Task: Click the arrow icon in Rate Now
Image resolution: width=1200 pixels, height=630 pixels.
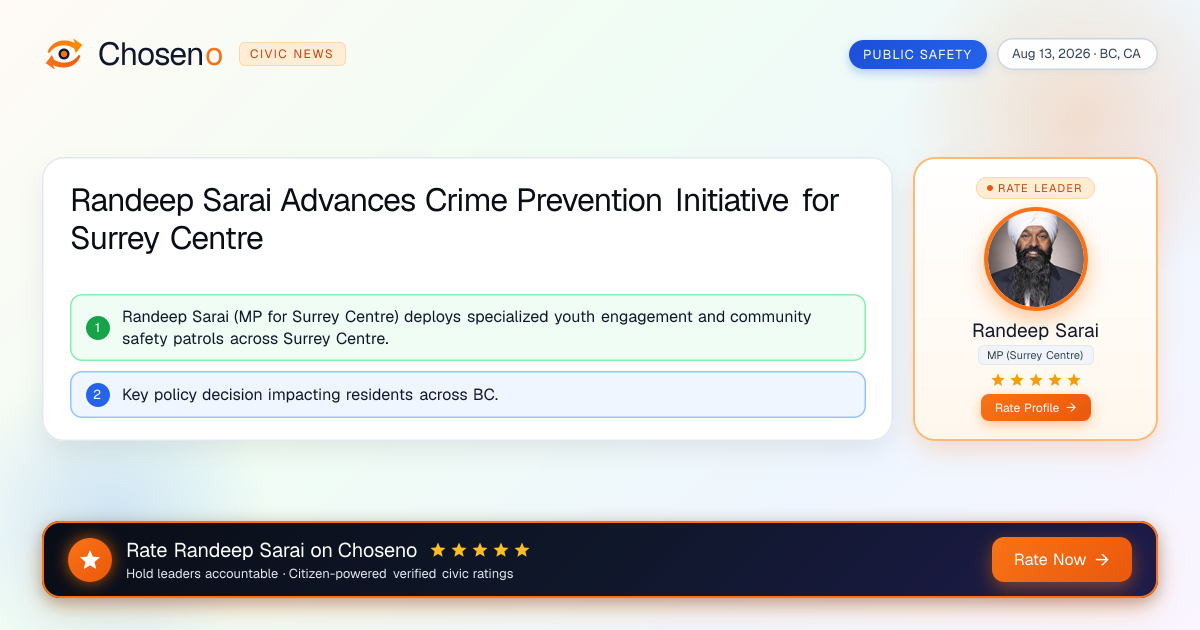Action: 1102,560
